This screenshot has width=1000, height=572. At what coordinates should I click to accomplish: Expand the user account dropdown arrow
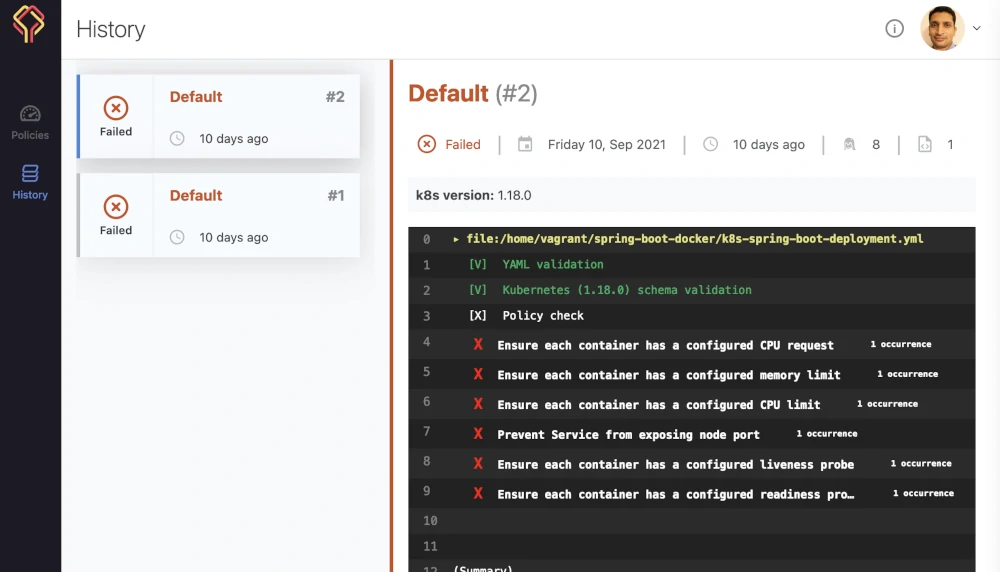977,29
